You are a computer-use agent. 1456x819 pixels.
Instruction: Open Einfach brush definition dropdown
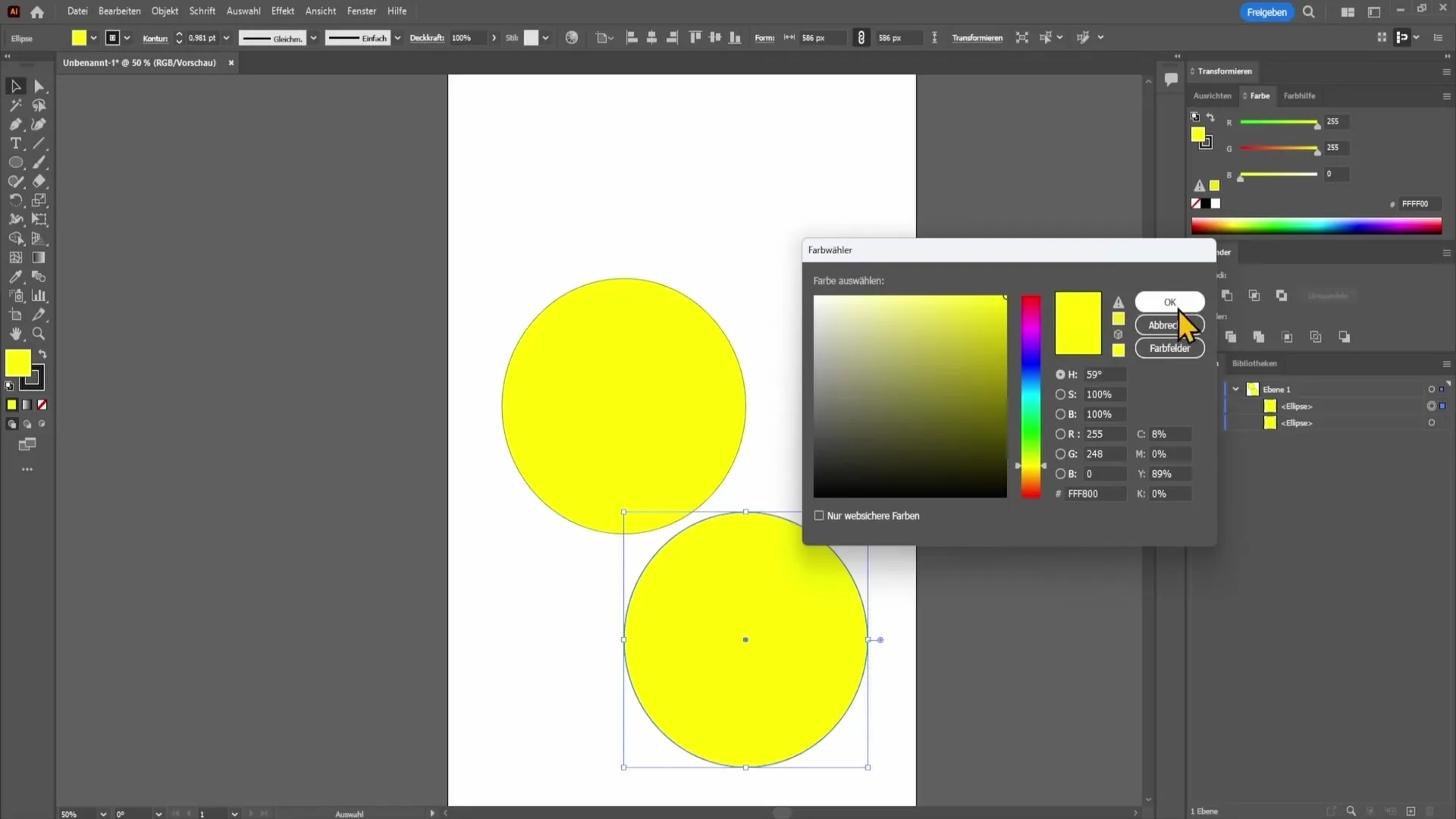point(397,38)
